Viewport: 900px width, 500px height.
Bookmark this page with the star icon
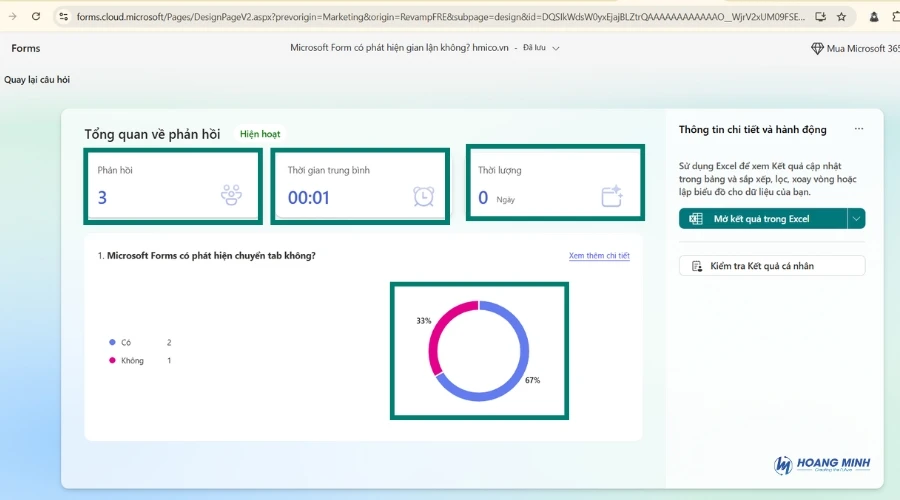841,17
